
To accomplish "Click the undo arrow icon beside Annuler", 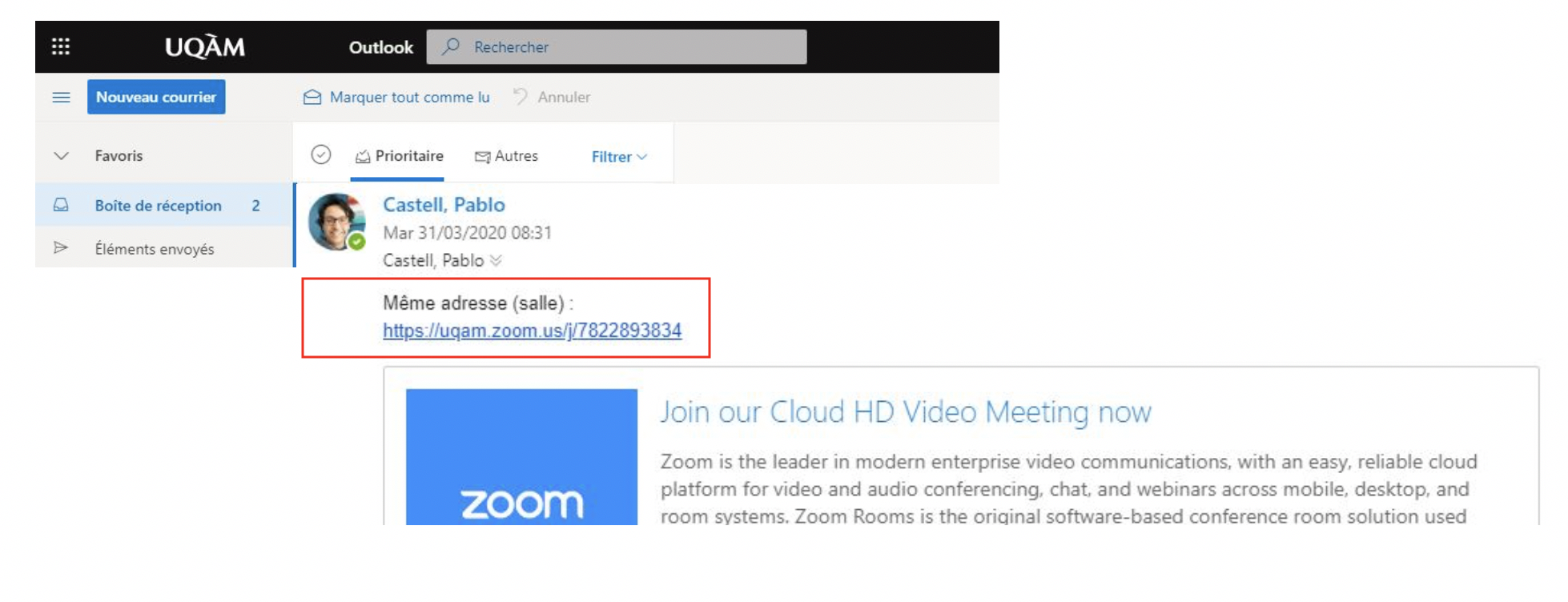I will [521, 96].
